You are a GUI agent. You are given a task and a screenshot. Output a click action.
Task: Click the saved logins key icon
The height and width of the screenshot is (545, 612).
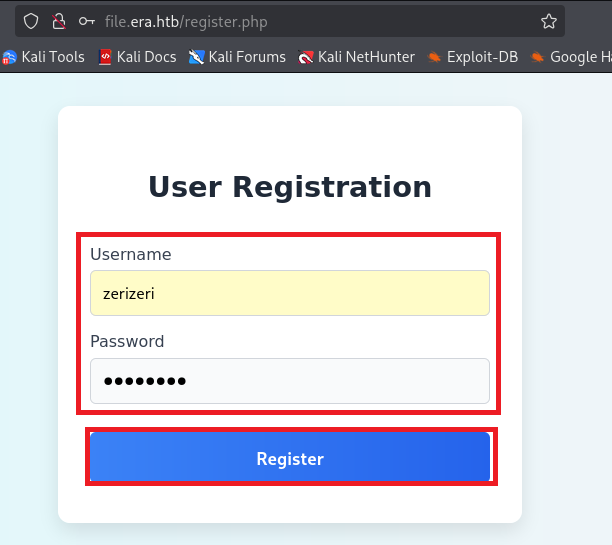[87, 21]
